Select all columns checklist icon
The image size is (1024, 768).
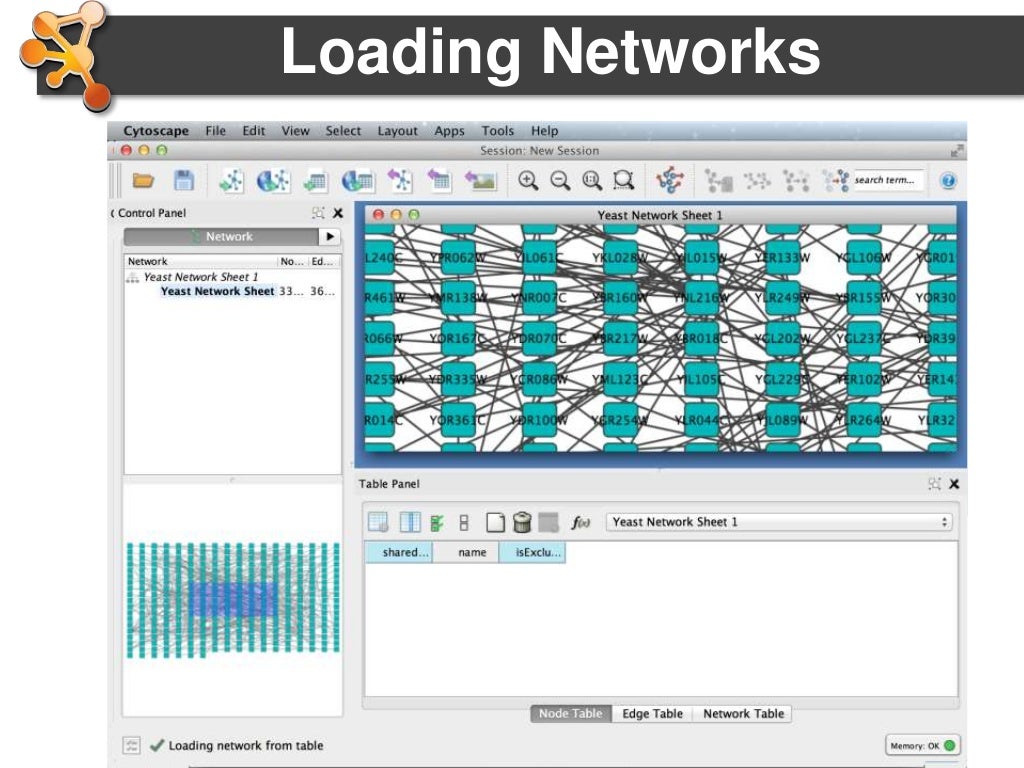pyautogui.click(x=437, y=522)
